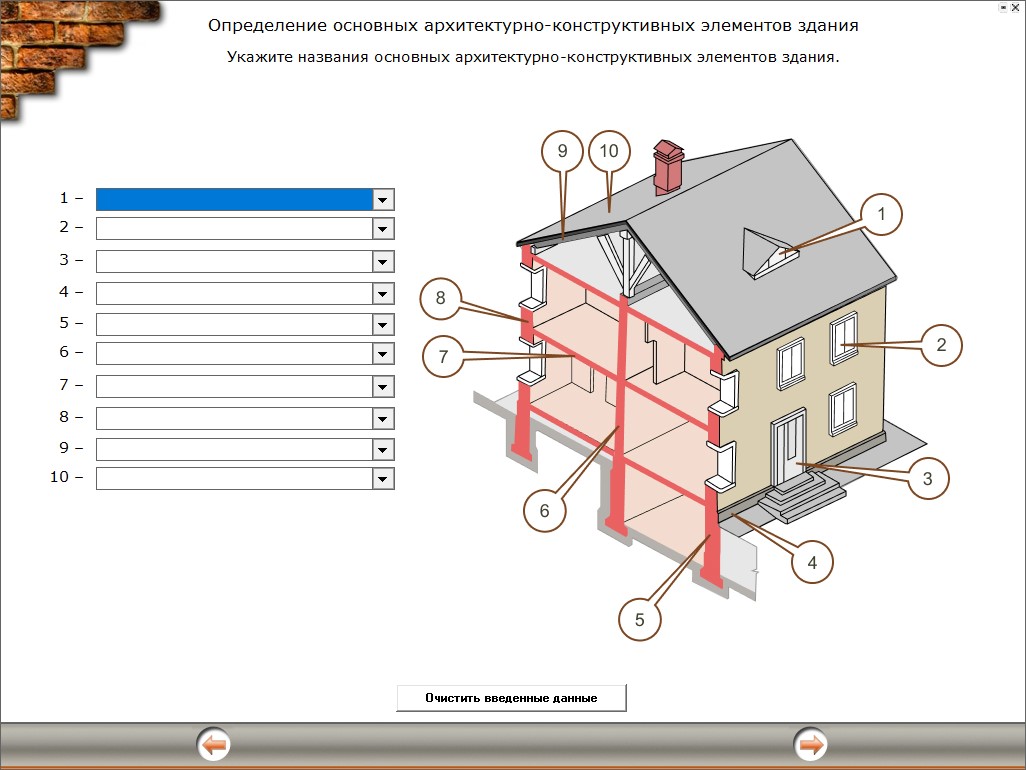Expand the dropdown arrow for item 4
This screenshot has height=770, width=1026.
pos(382,294)
